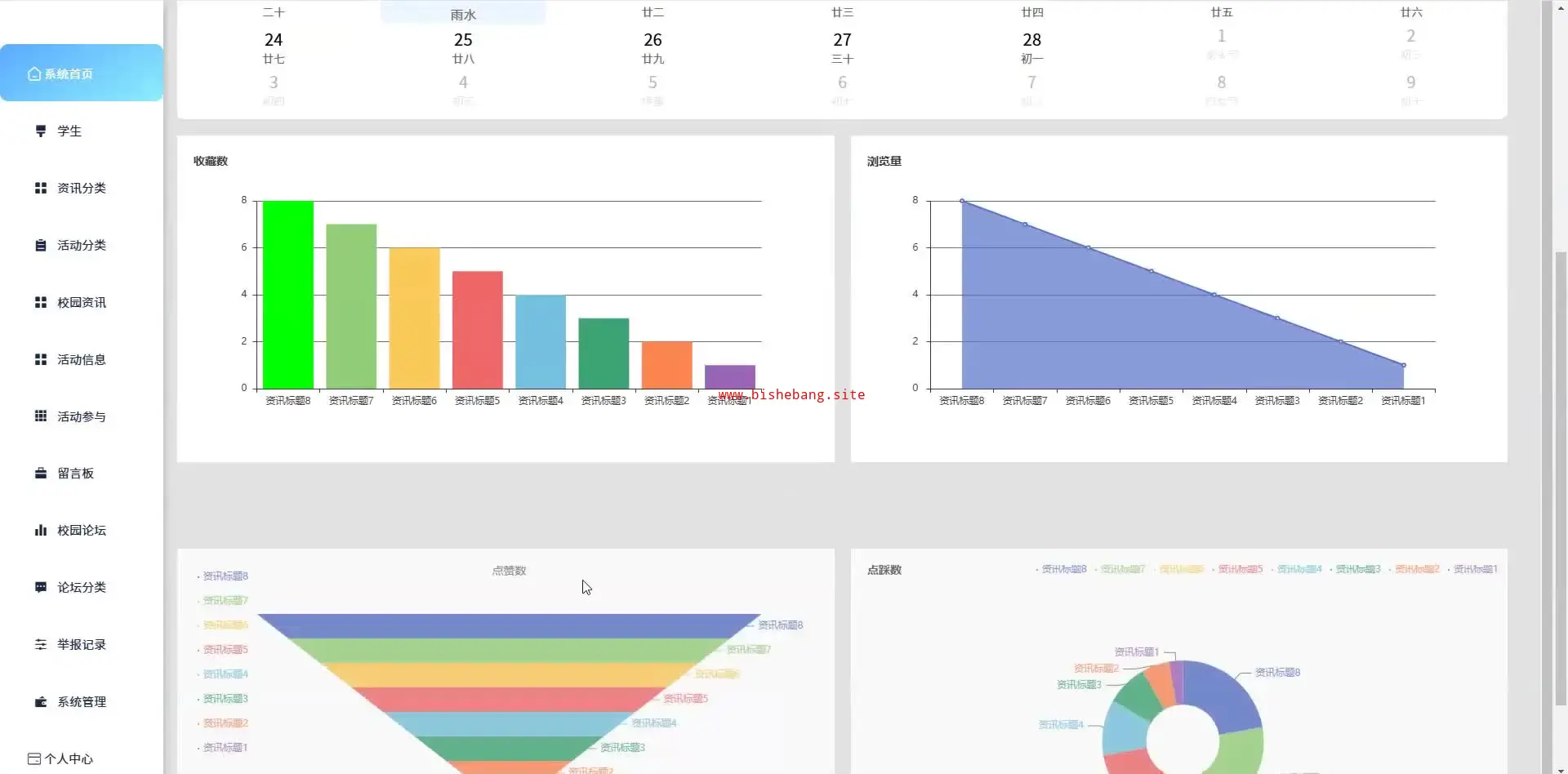Toggle 资讯标题1 in the 点赞数 funnel legend
This screenshot has width=1568, height=774.
[x=223, y=748]
